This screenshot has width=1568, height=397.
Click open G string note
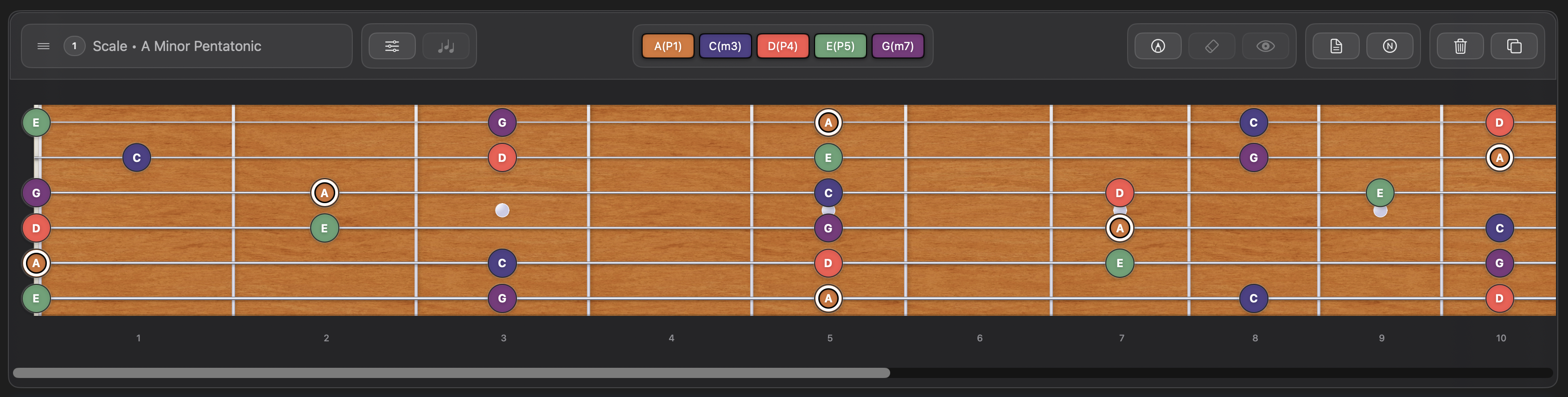tap(36, 193)
